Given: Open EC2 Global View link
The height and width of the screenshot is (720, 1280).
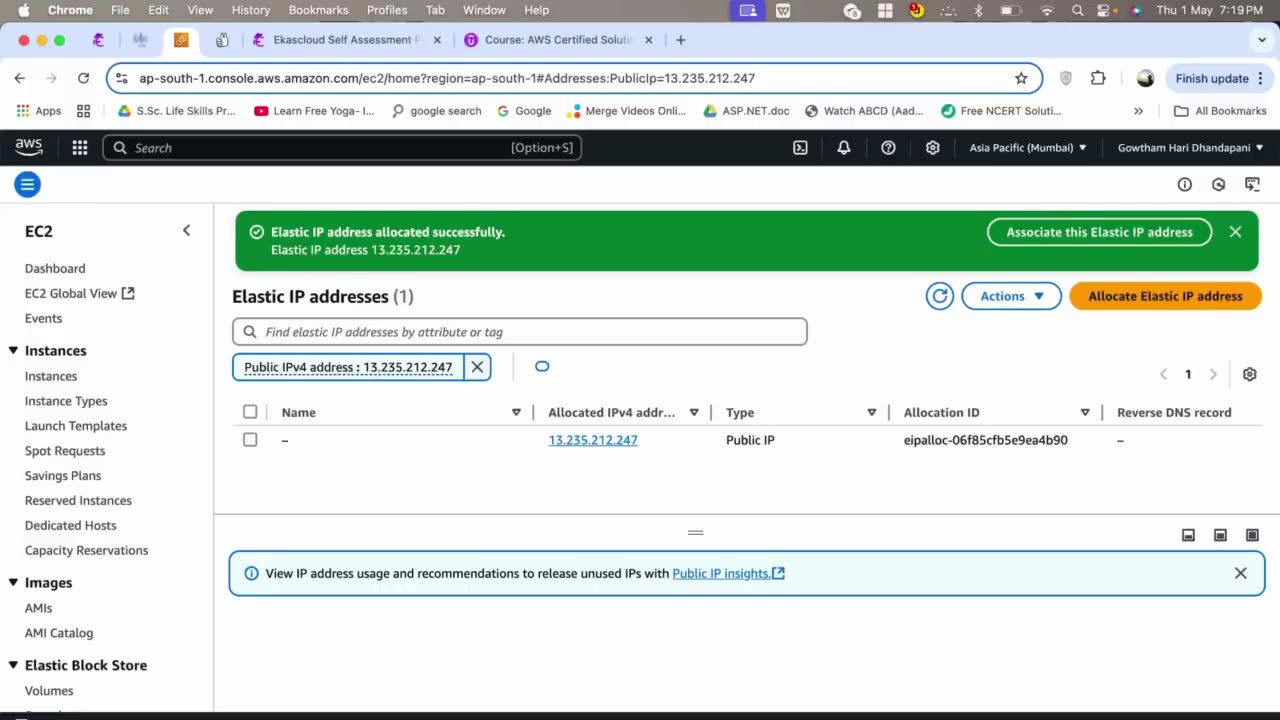Looking at the screenshot, I should click(x=79, y=293).
